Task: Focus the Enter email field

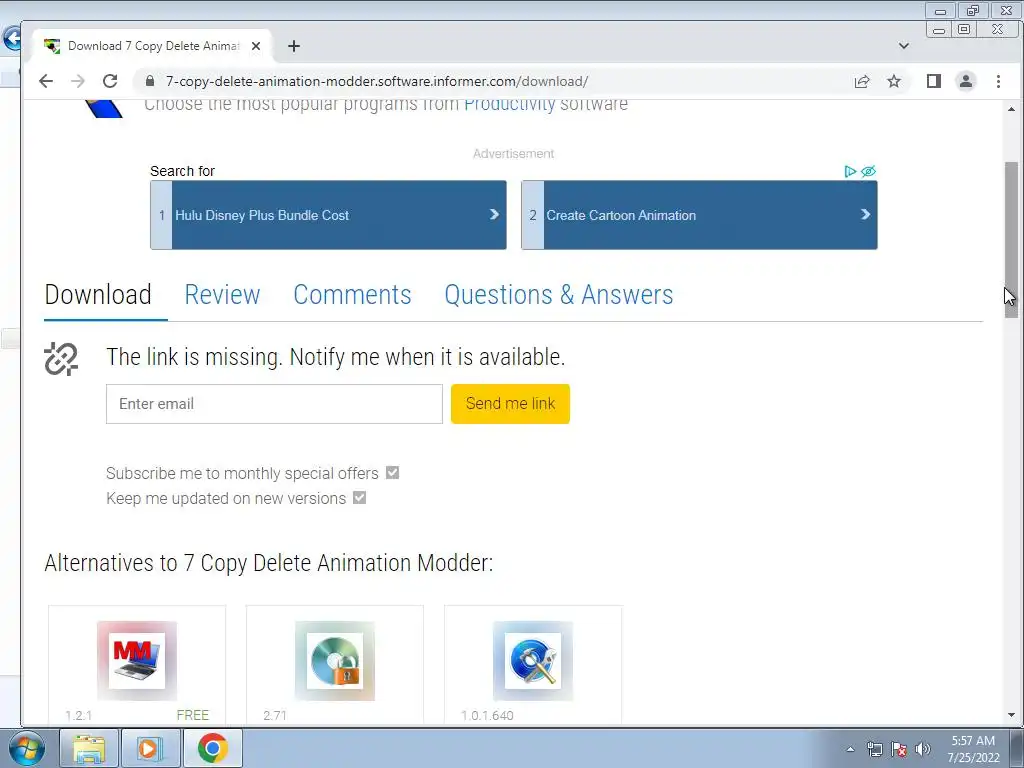Action: point(274,404)
